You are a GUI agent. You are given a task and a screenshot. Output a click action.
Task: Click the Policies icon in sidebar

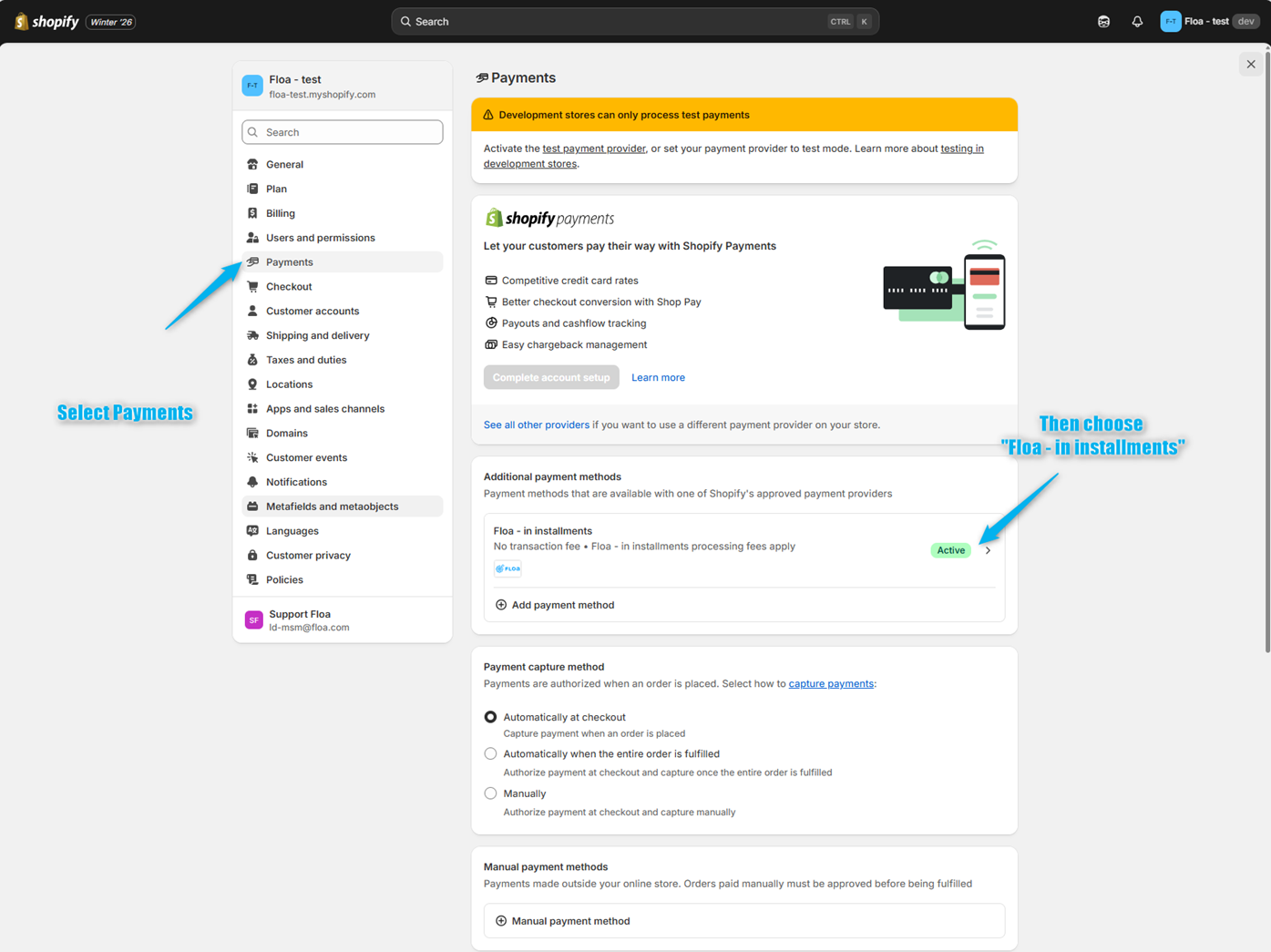[252, 579]
